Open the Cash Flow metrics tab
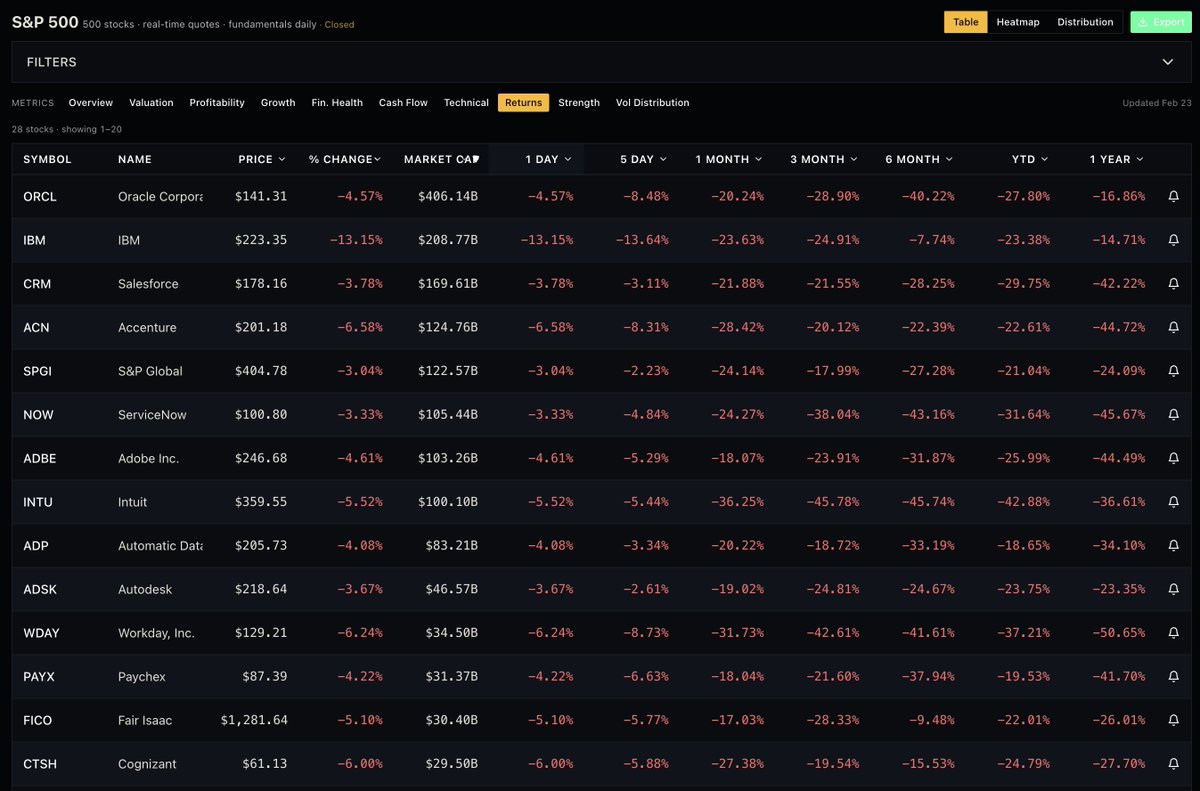Viewport: 1200px width, 791px height. pos(403,102)
